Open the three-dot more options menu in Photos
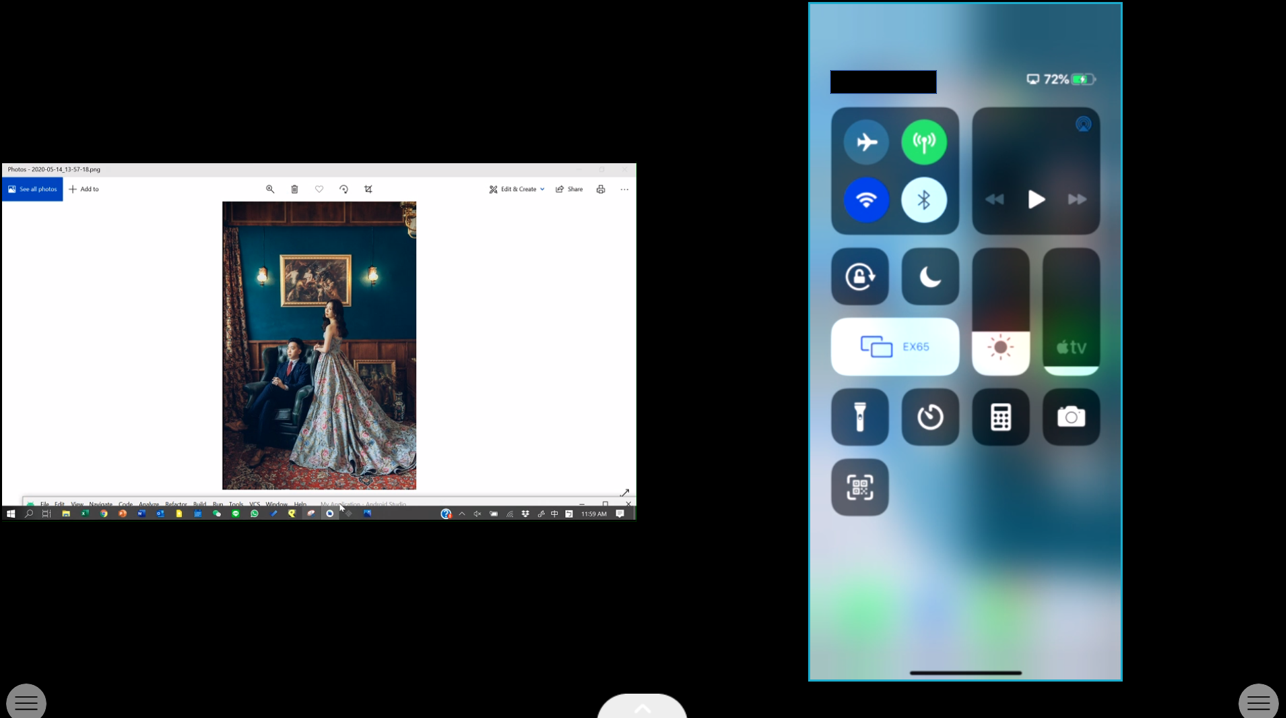1286x718 pixels. 624,189
